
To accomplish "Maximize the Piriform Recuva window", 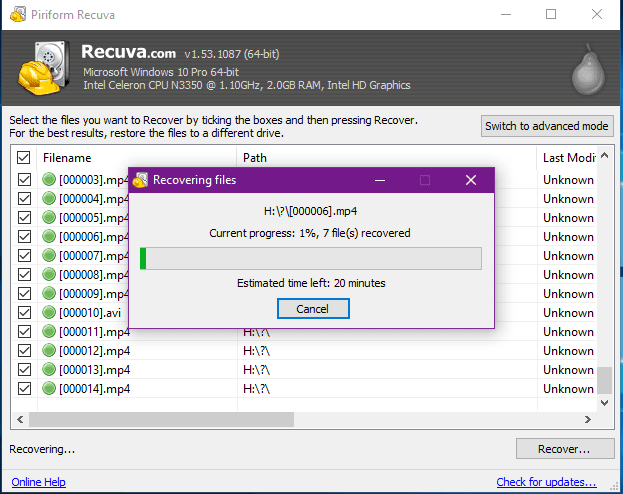I will (x=551, y=14).
